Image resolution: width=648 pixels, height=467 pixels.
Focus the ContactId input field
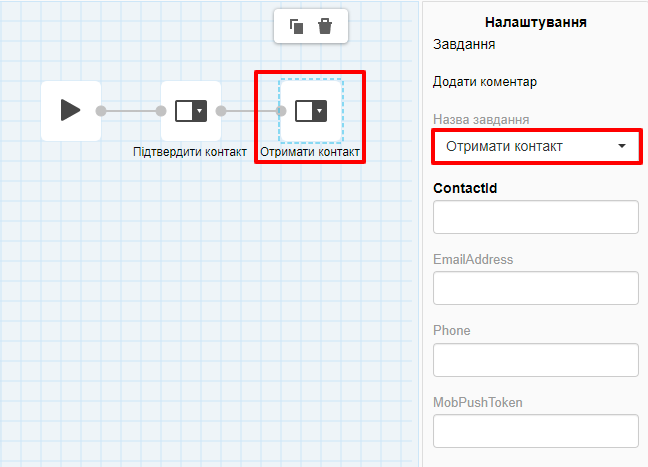click(535, 217)
